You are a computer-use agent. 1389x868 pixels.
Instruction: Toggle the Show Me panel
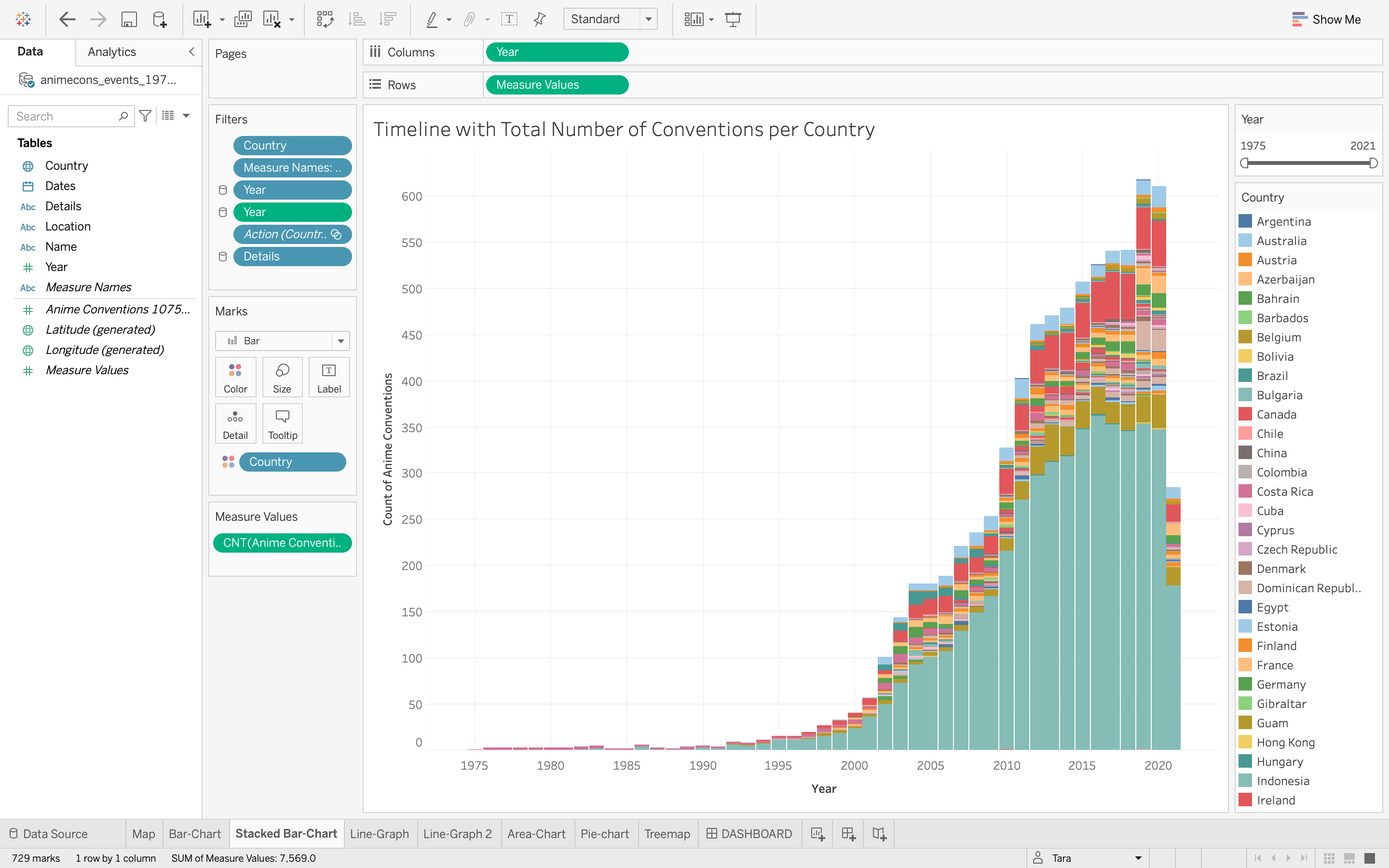click(1326, 19)
